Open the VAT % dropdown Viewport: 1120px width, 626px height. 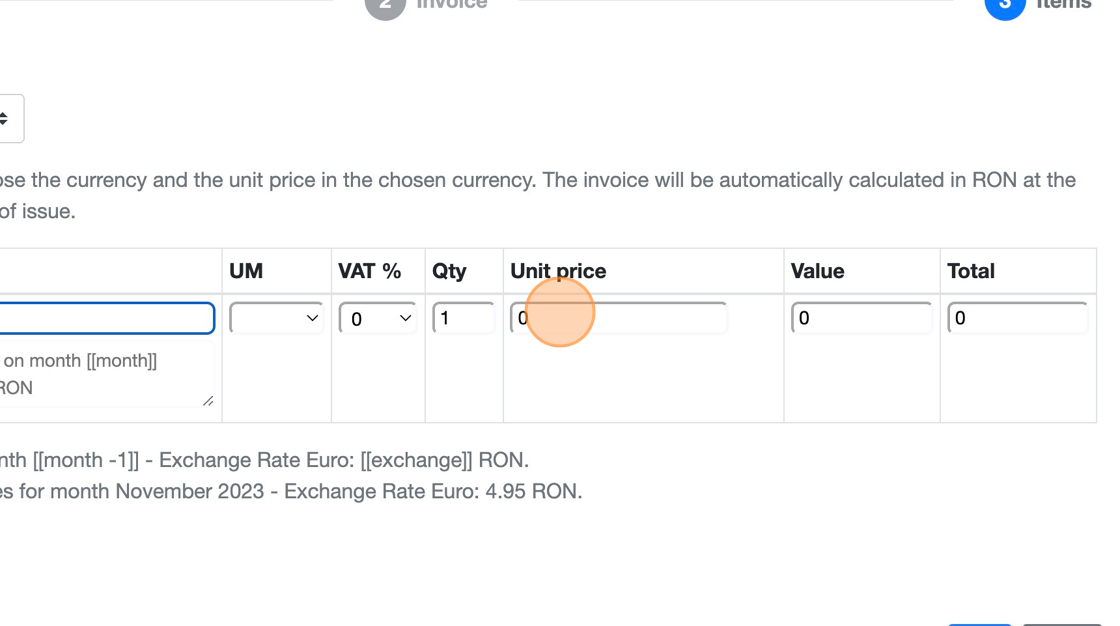coord(377,318)
